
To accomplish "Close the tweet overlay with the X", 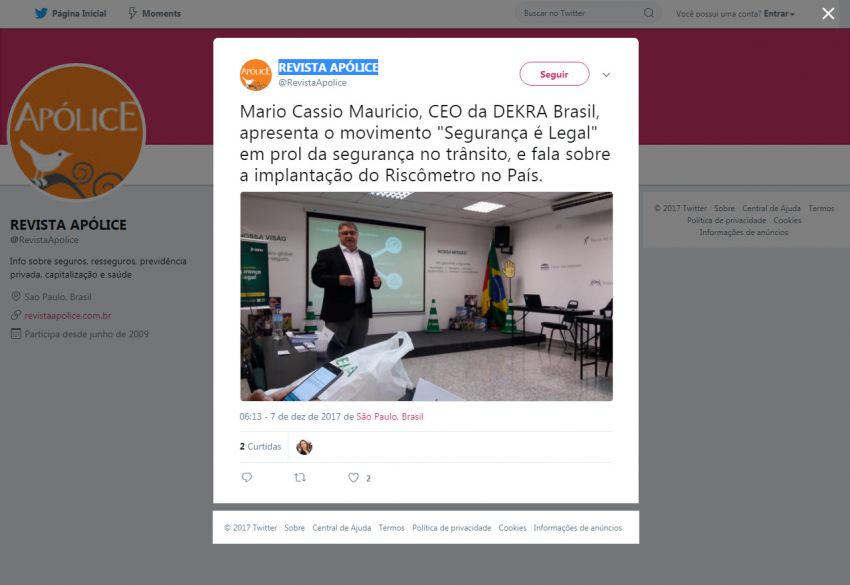I will pos(828,14).
